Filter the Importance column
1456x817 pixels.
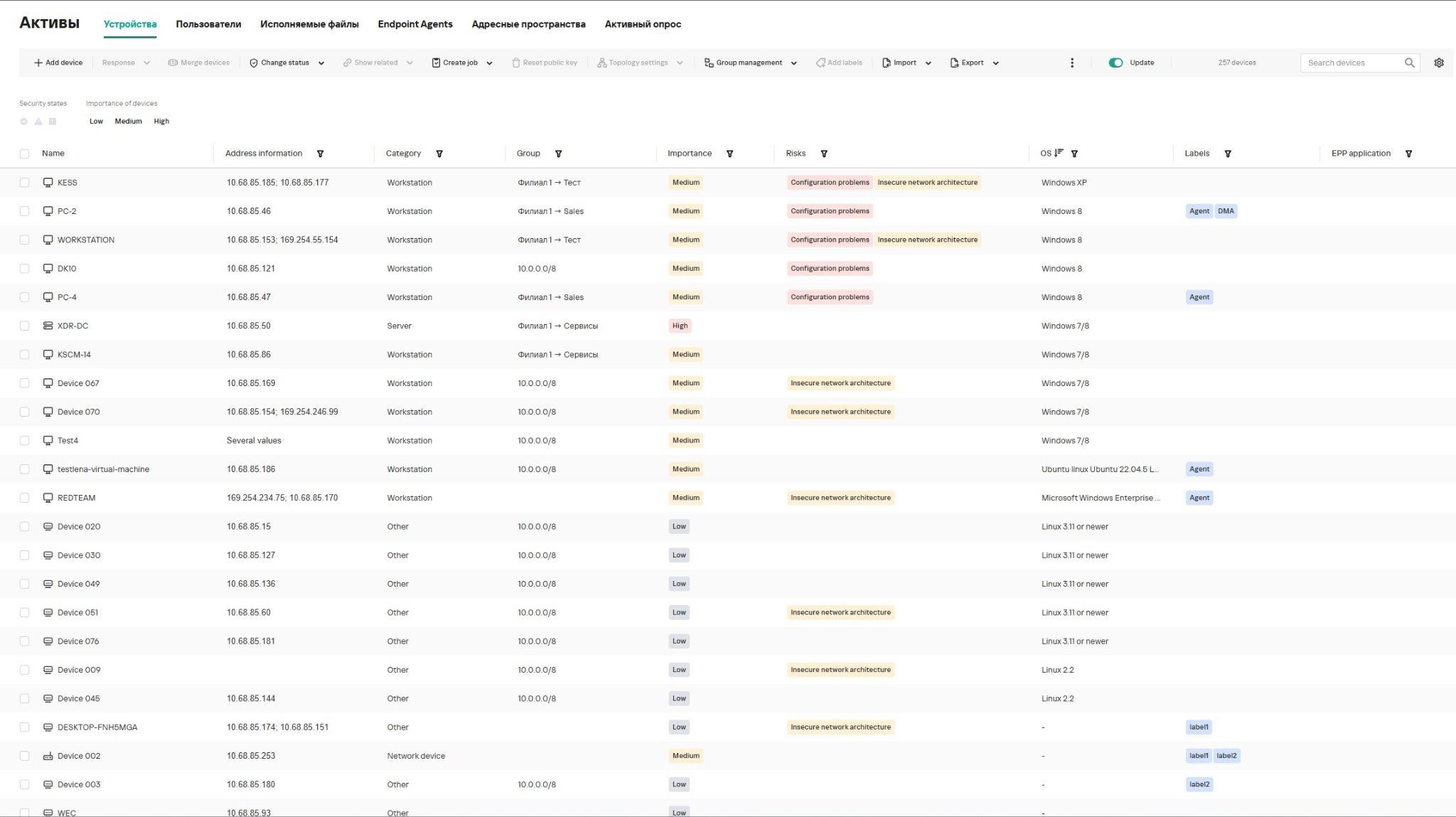729,154
